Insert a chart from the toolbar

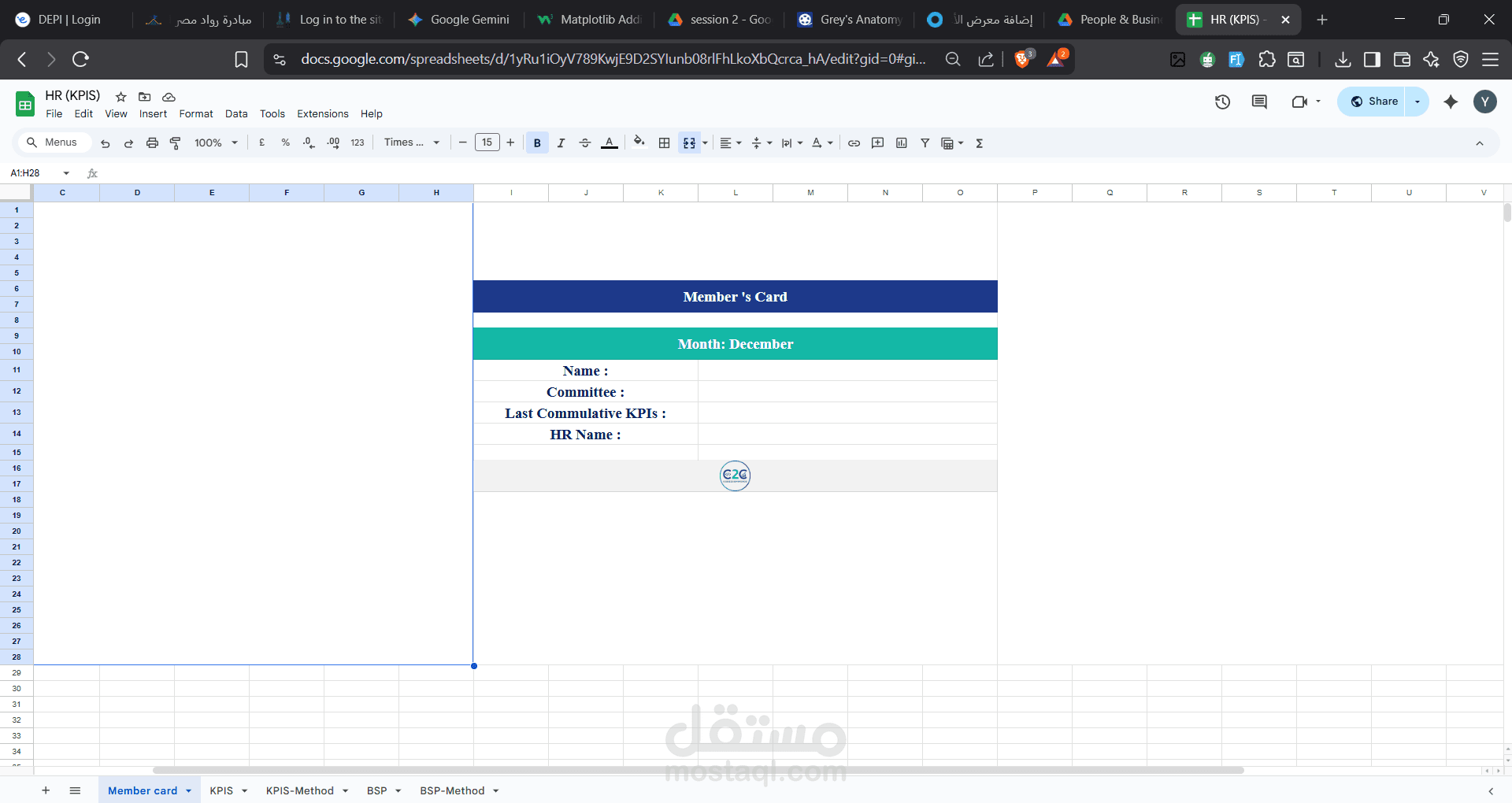pos(902,142)
